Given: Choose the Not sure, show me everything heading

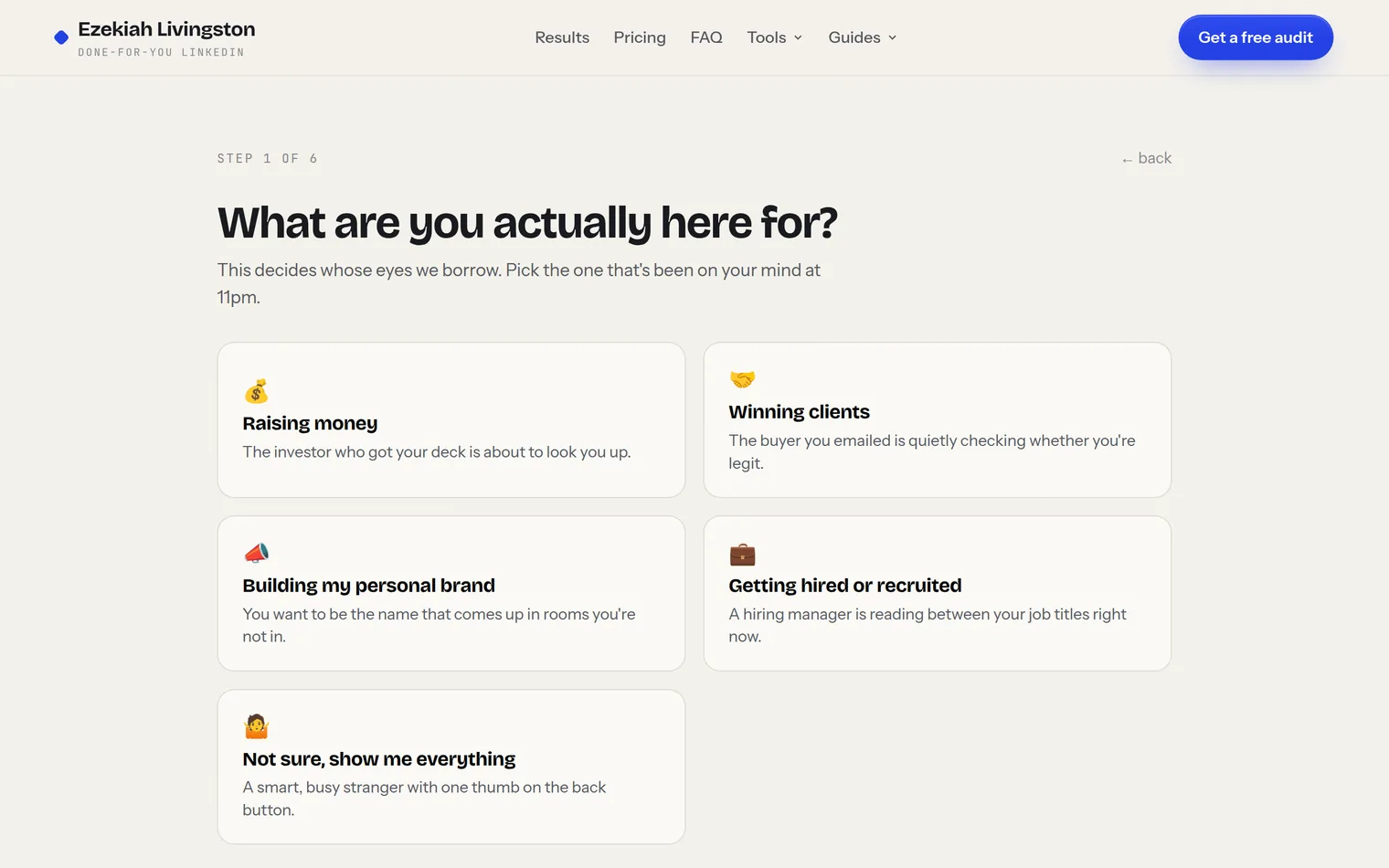Looking at the screenshot, I should pos(378,759).
